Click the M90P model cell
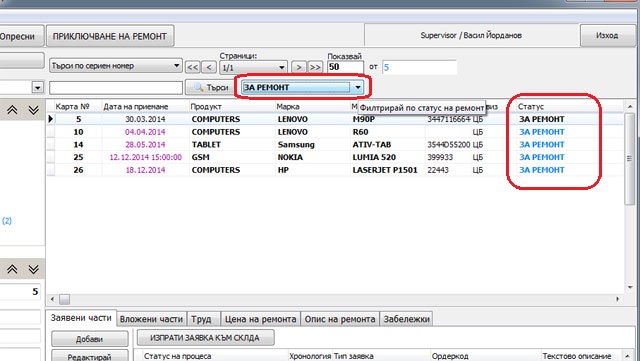This screenshot has height=361, width=640. pyautogui.click(x=364, y=119)
